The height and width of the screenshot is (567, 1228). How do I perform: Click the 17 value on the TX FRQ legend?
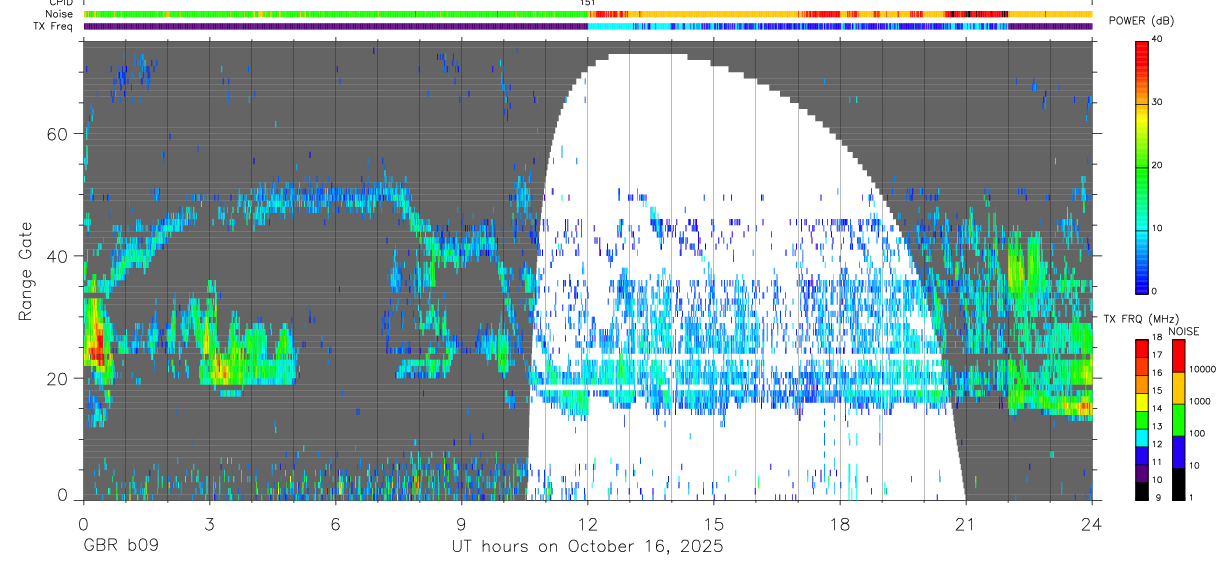1158,355
